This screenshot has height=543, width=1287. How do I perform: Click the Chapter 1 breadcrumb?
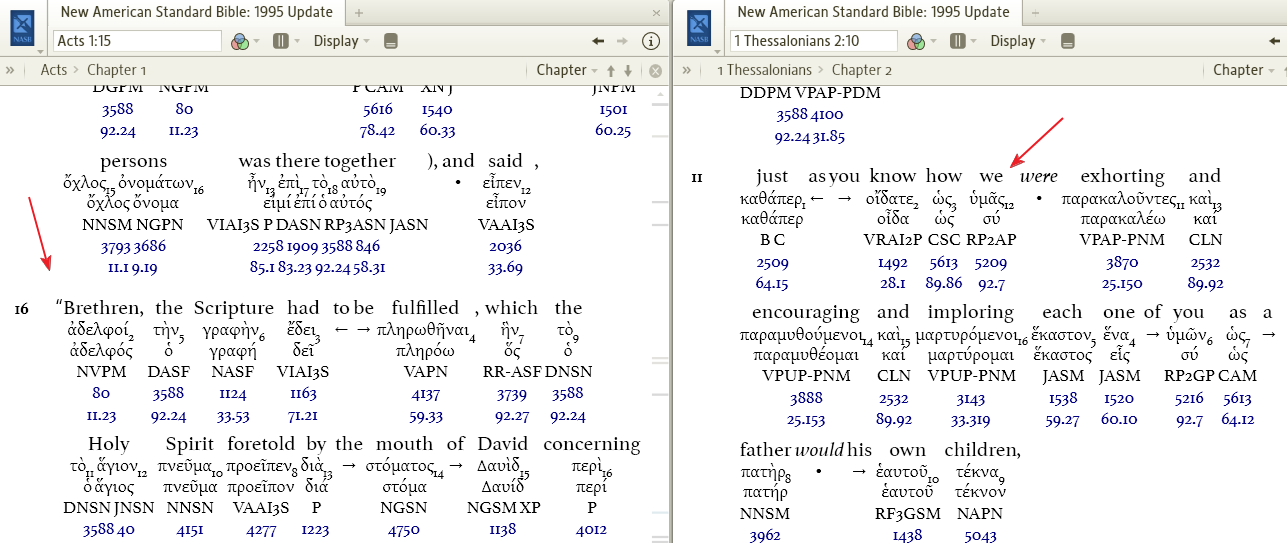[117, 70]
